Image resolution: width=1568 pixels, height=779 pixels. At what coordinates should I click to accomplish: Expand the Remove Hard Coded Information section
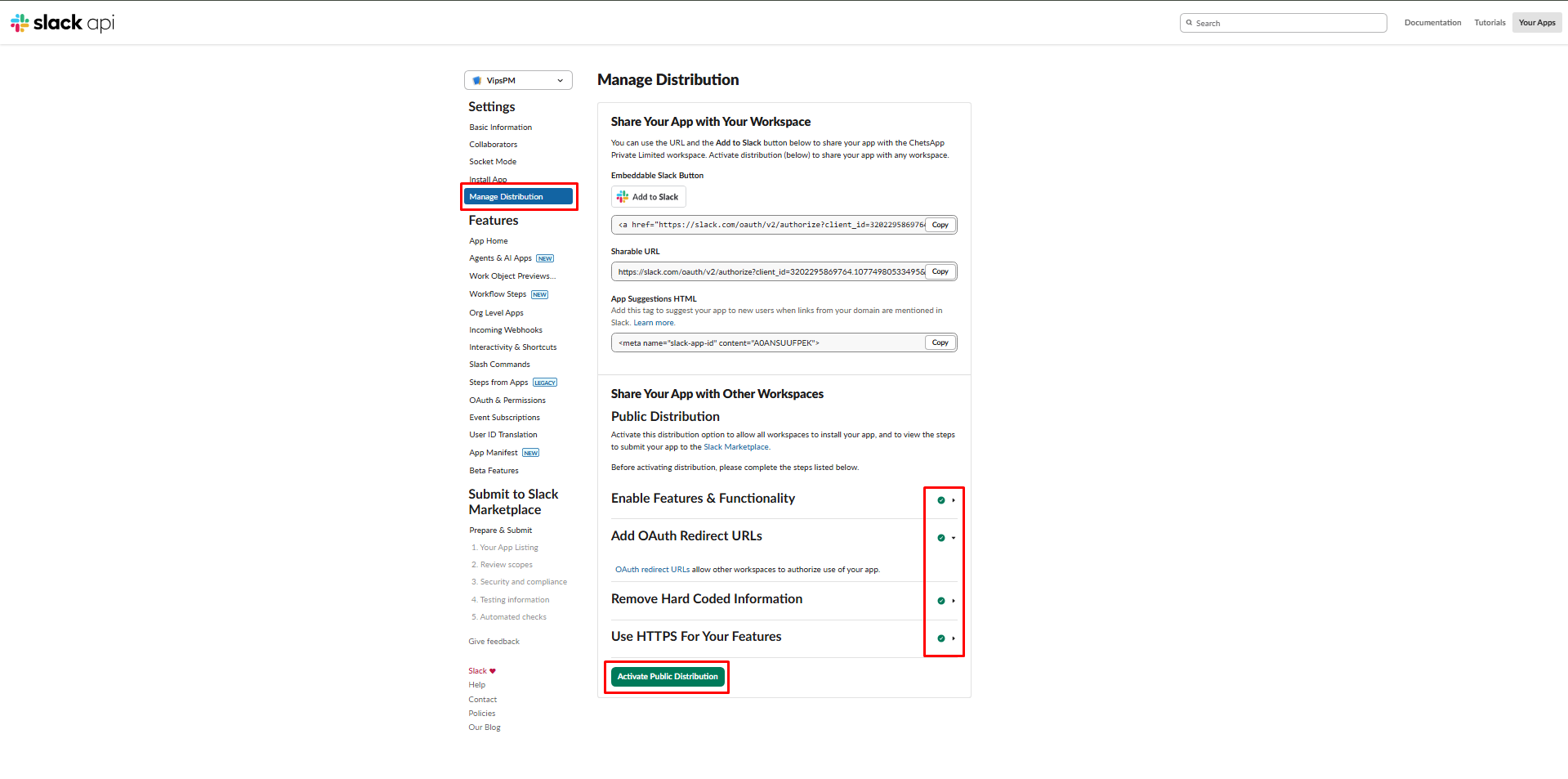coord(954,601)
